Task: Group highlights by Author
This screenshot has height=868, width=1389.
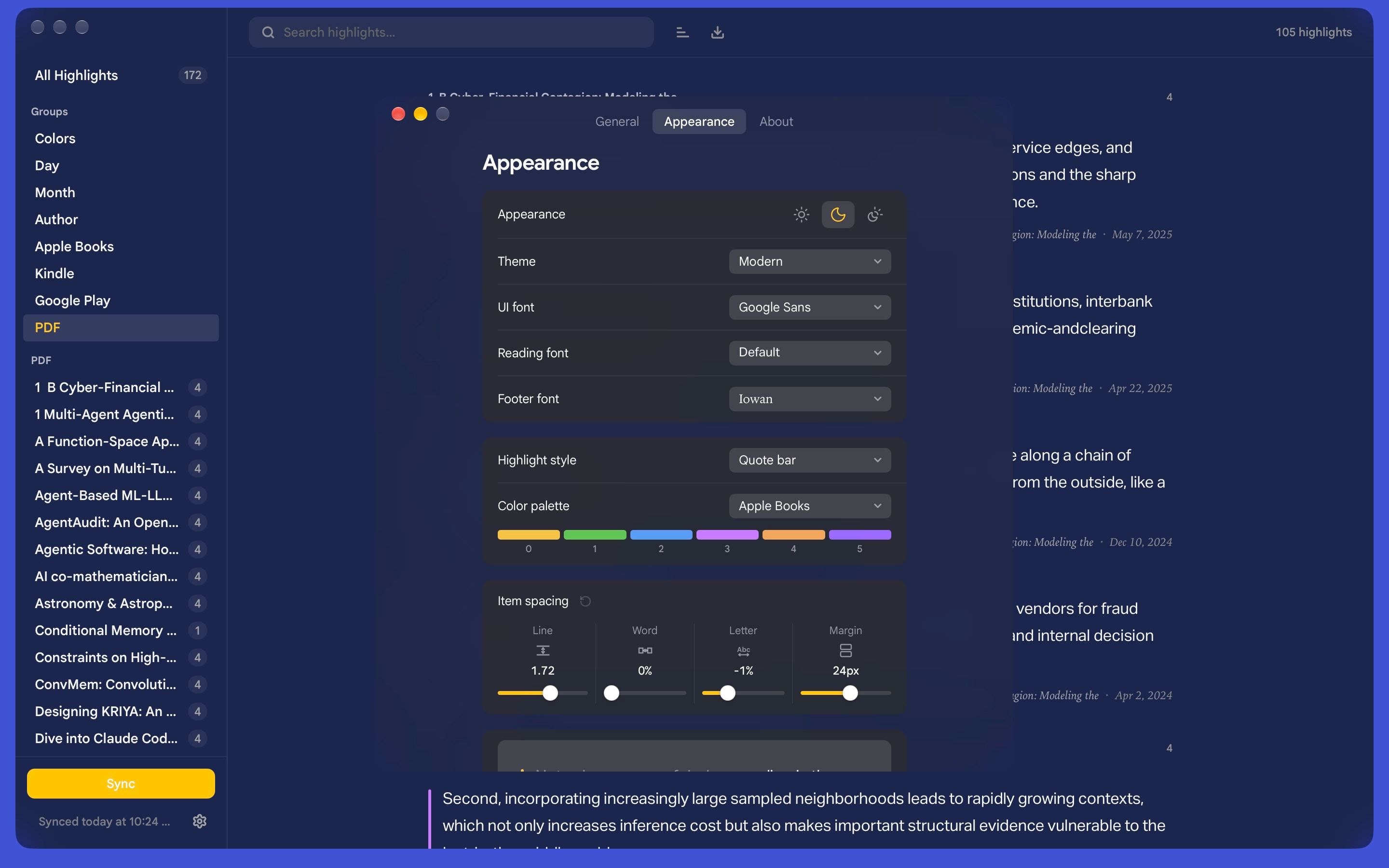Action: (121, 219)
